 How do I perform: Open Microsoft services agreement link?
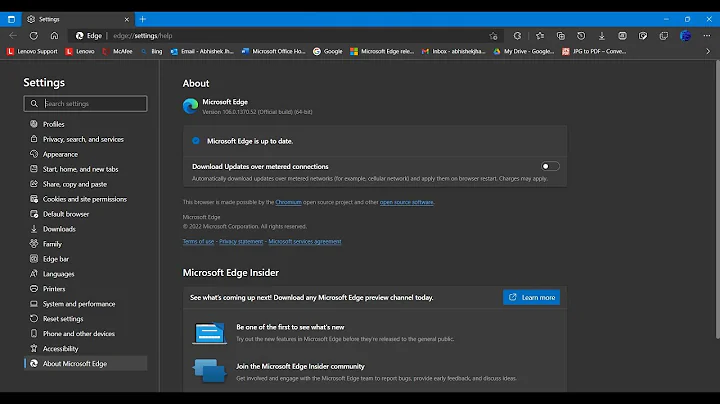305,241
